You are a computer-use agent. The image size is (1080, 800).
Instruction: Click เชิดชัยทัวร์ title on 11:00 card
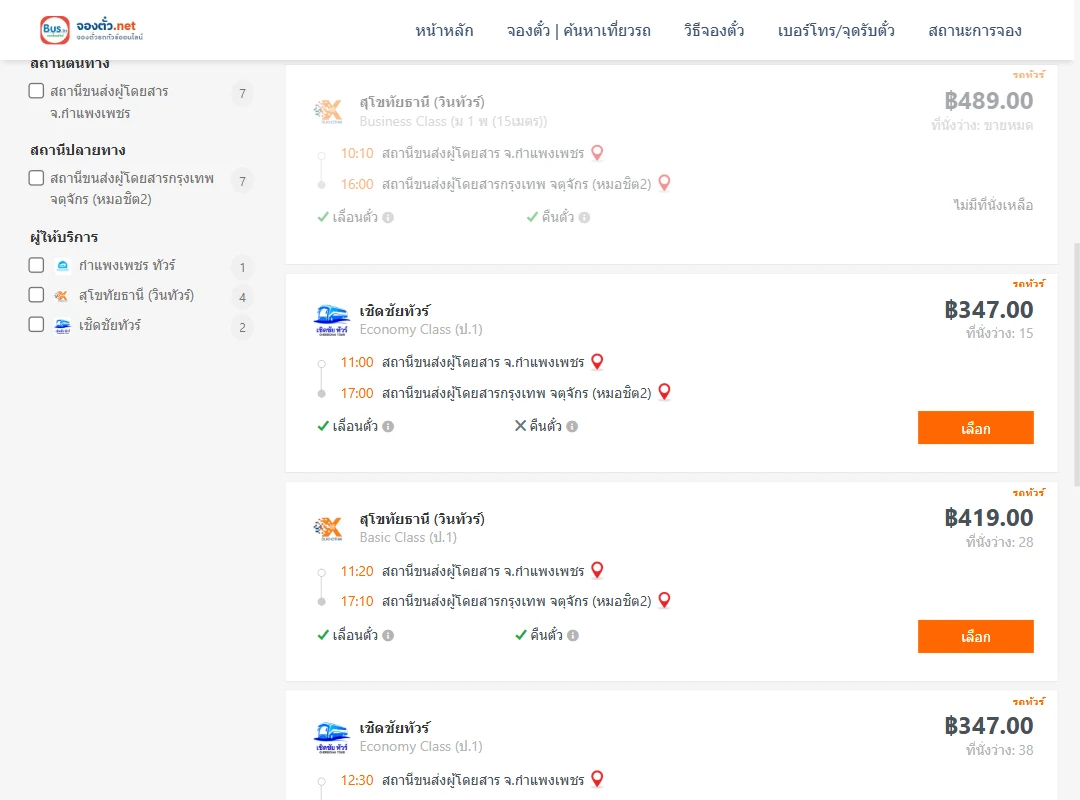click(x=395, y=311)
